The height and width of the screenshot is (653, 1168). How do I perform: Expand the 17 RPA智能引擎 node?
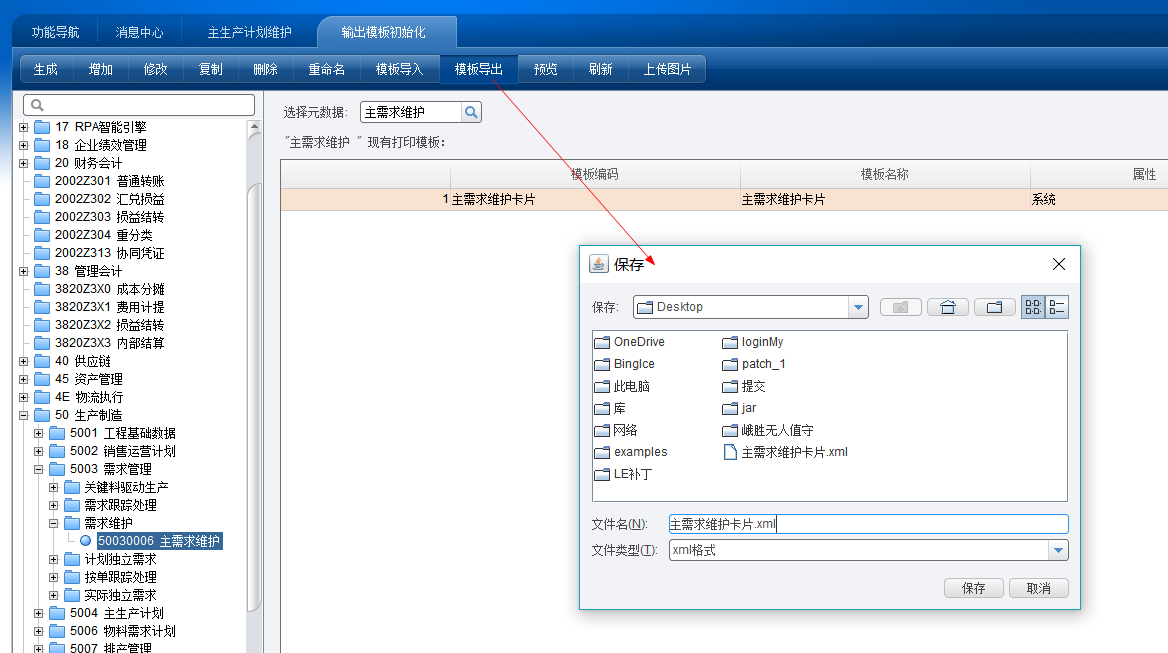tap(24, 127)
